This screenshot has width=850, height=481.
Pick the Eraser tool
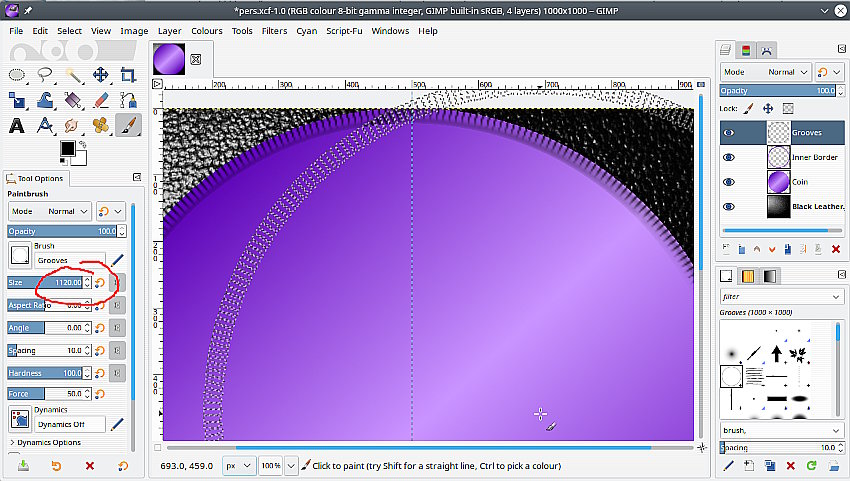100,100
